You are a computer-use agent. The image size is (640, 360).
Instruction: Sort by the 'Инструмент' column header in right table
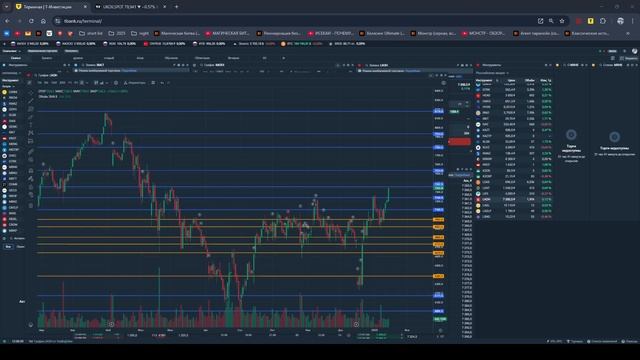tap(484, 80)
